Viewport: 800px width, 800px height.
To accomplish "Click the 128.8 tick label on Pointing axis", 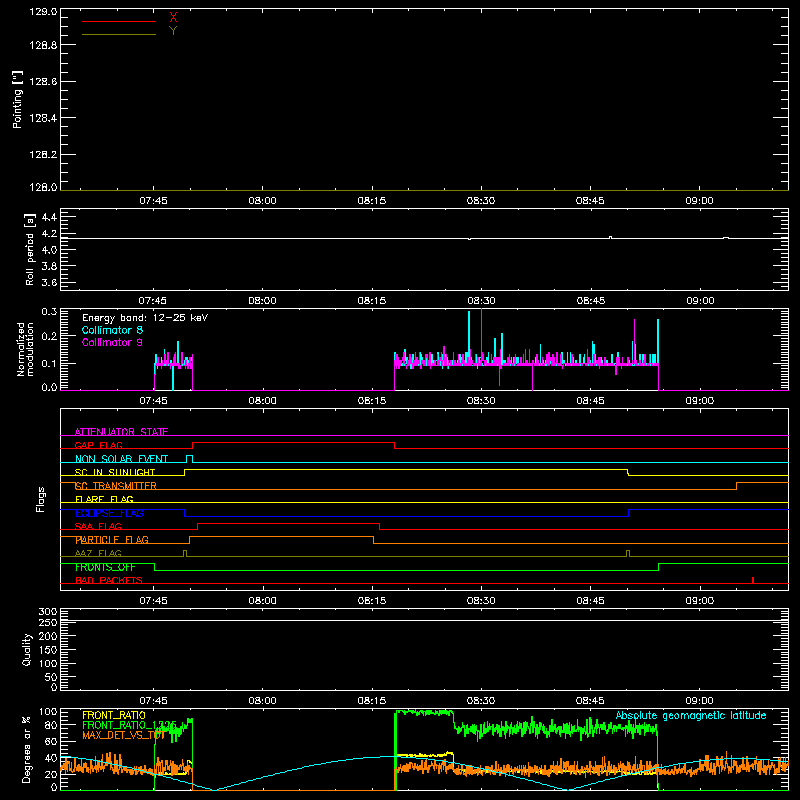I will tap(43, 45).
